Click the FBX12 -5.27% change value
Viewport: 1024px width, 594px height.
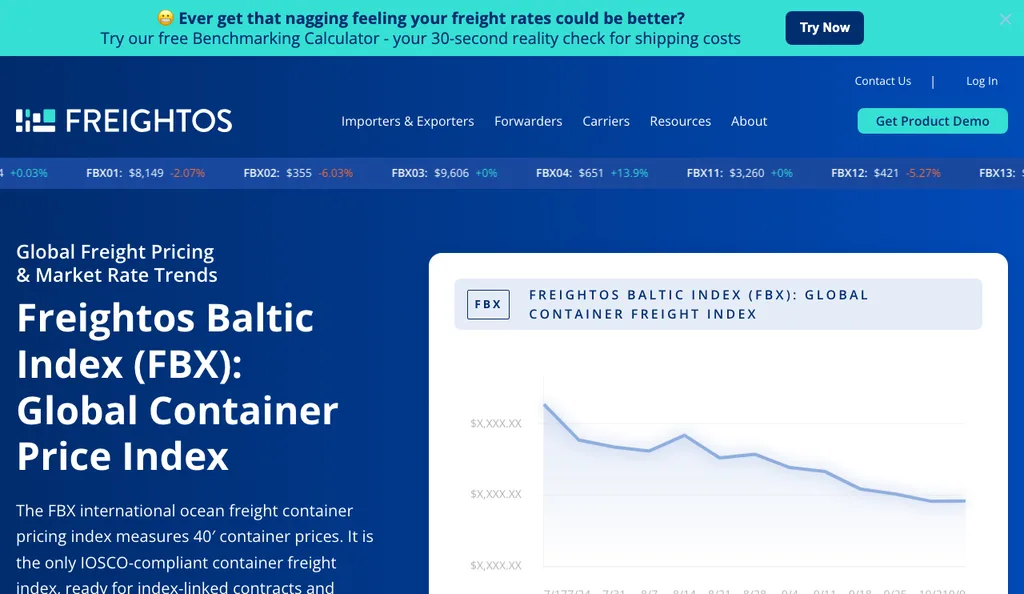923,173
